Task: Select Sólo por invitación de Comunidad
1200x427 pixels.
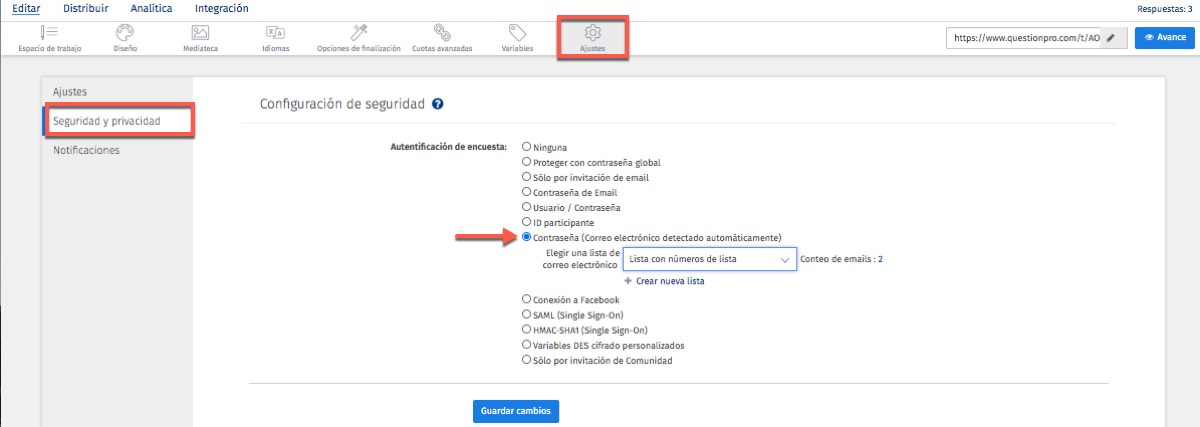Action: tap(527, 360)
